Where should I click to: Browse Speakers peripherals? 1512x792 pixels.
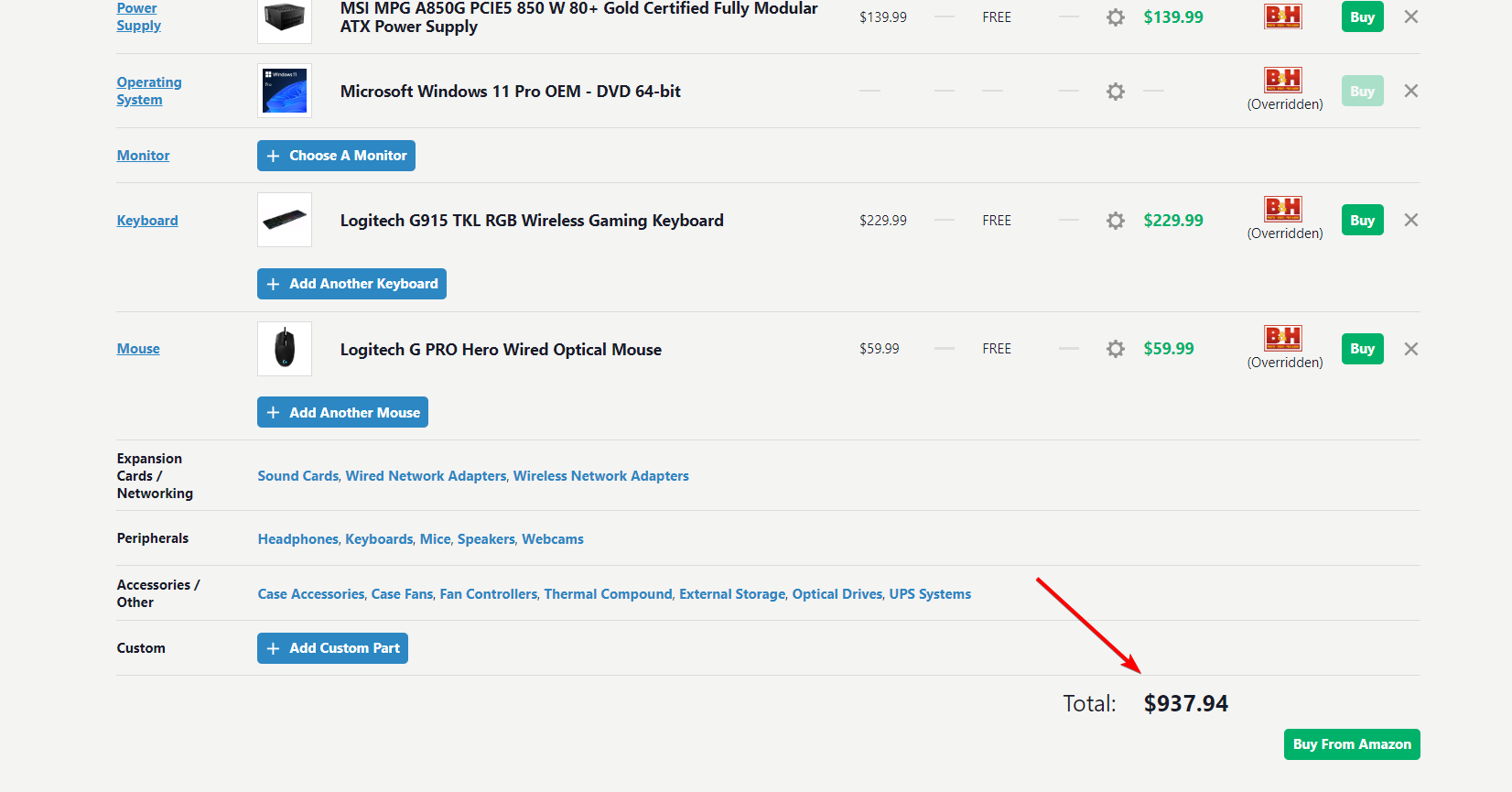pyautogui.click(x=486, y=539)
